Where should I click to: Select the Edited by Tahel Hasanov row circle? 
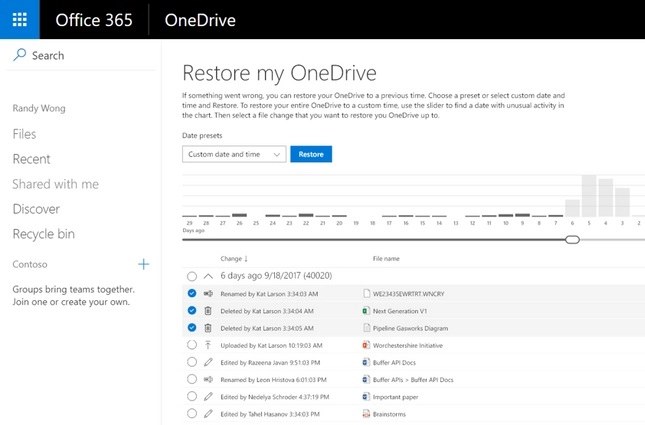tap(192, 413)
